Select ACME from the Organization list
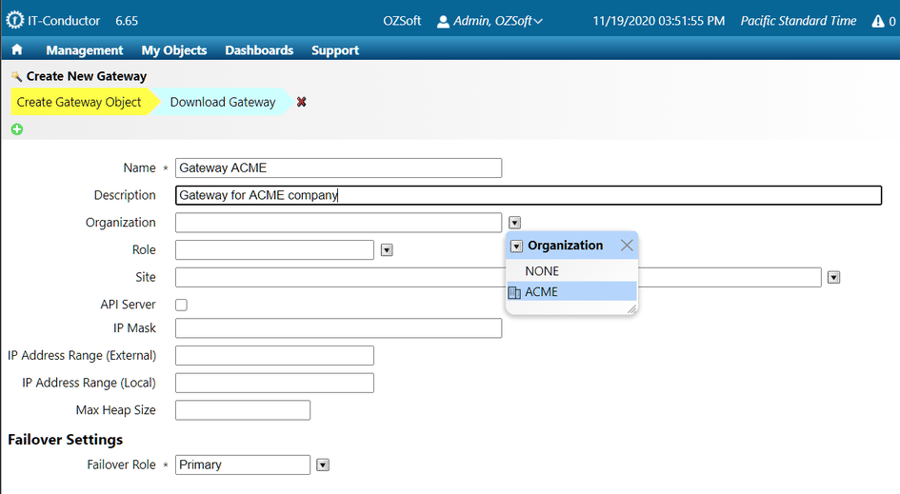Viewport: 900px width, 494px height. [541, 292]
